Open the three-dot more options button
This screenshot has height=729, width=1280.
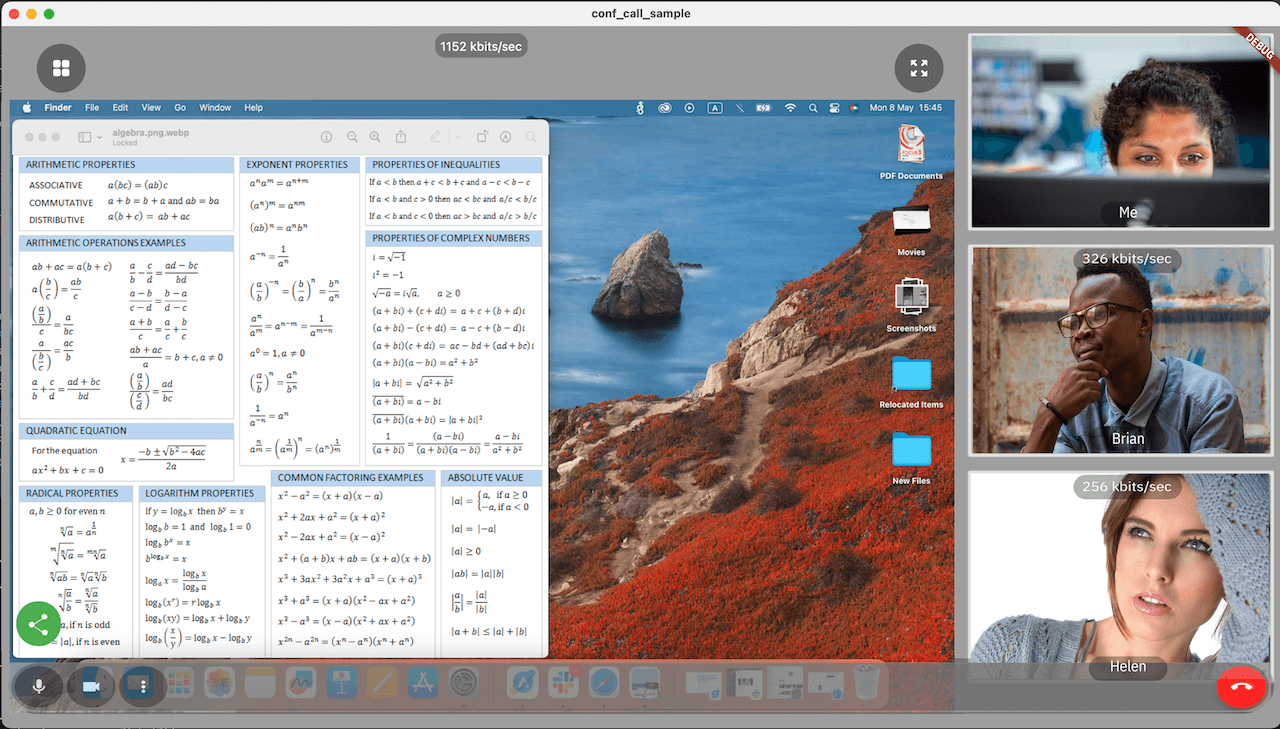[x=144, y=686]
